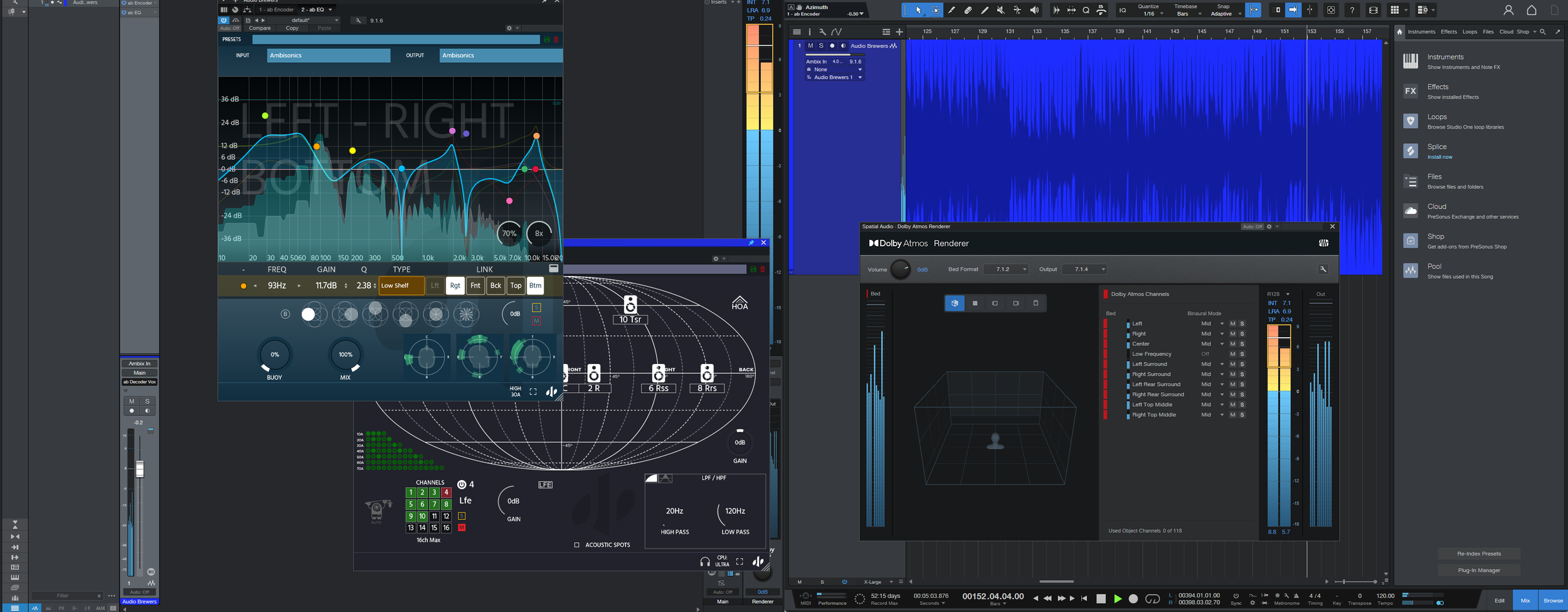
Task: Select the Bend tool
Action: tap(1017, 10)
